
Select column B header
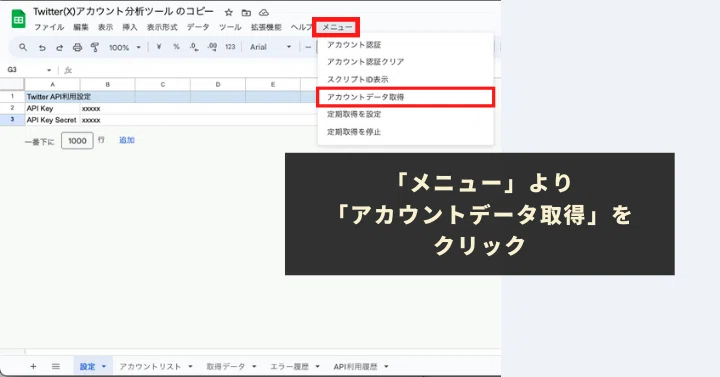coord(107,84)
